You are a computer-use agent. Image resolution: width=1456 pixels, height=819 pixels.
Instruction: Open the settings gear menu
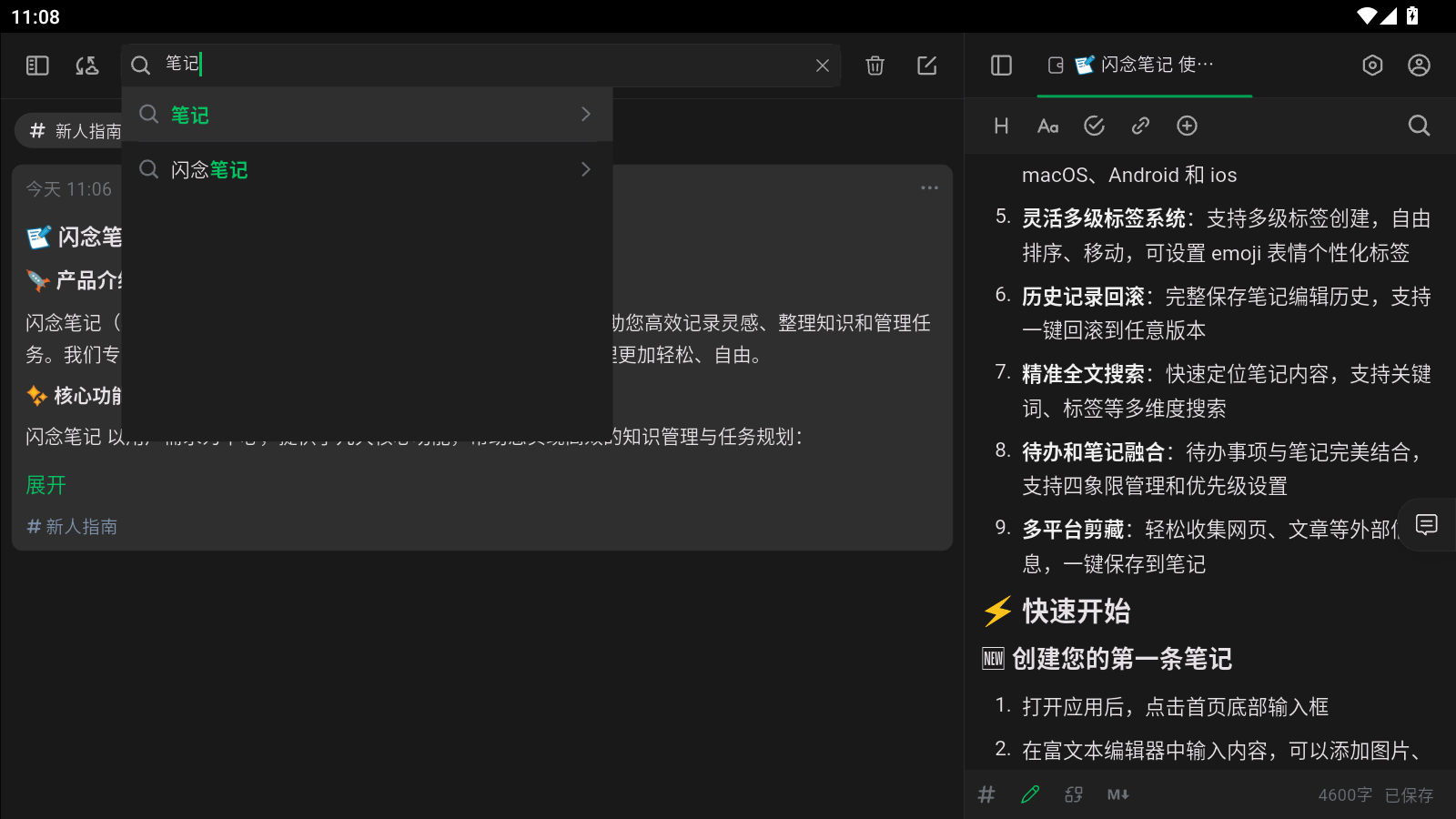1372,66
